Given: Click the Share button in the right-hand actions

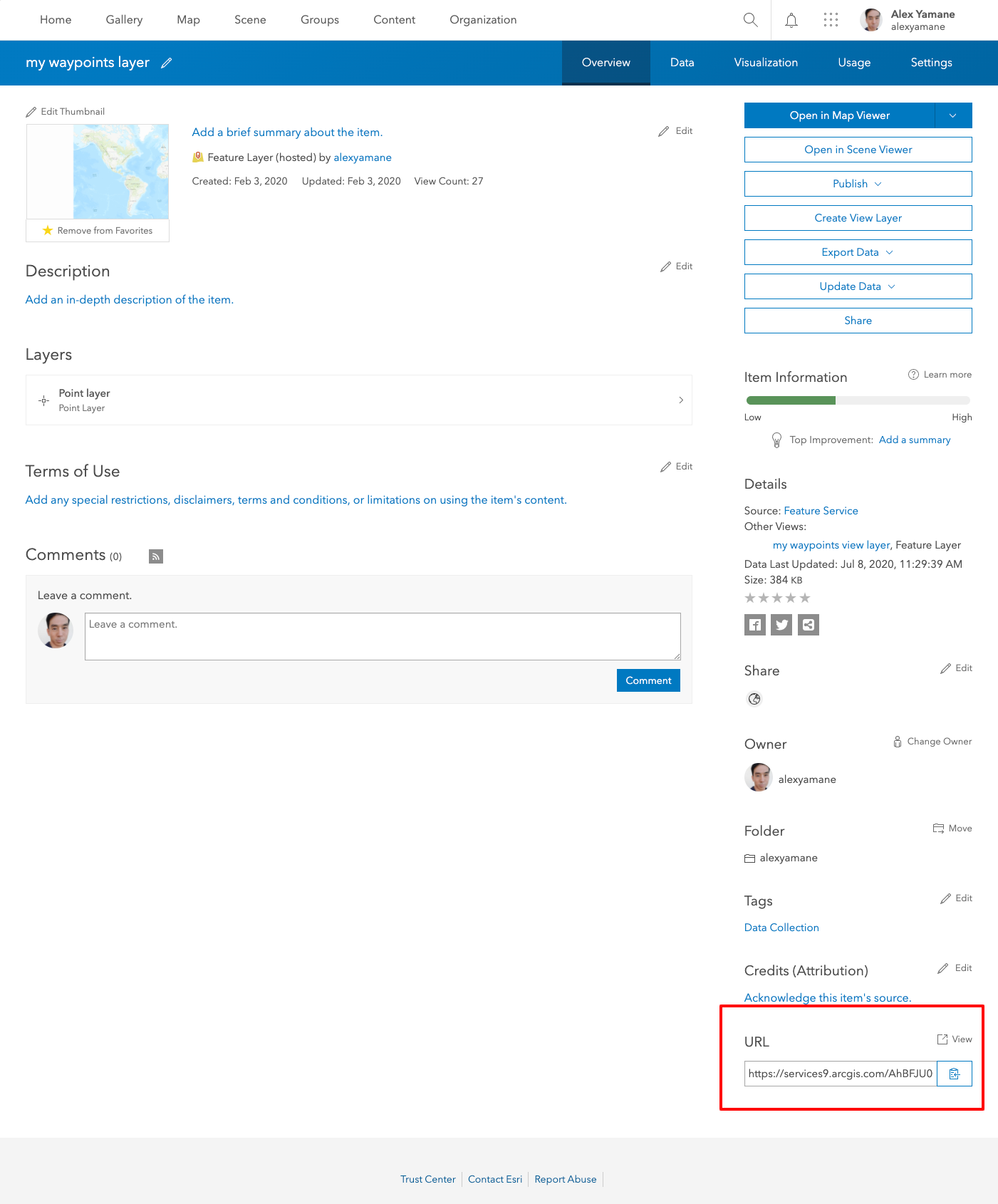Looking at the screenshot, I should [x=858, y=321].
